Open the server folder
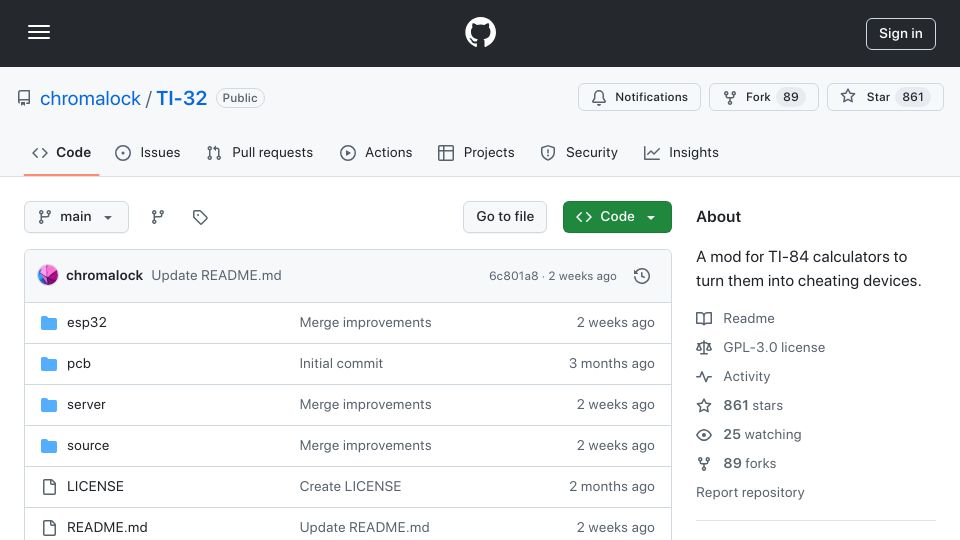The height and width of the screenshot is (540, 960). pyautogui.click(x=86, y=405)
